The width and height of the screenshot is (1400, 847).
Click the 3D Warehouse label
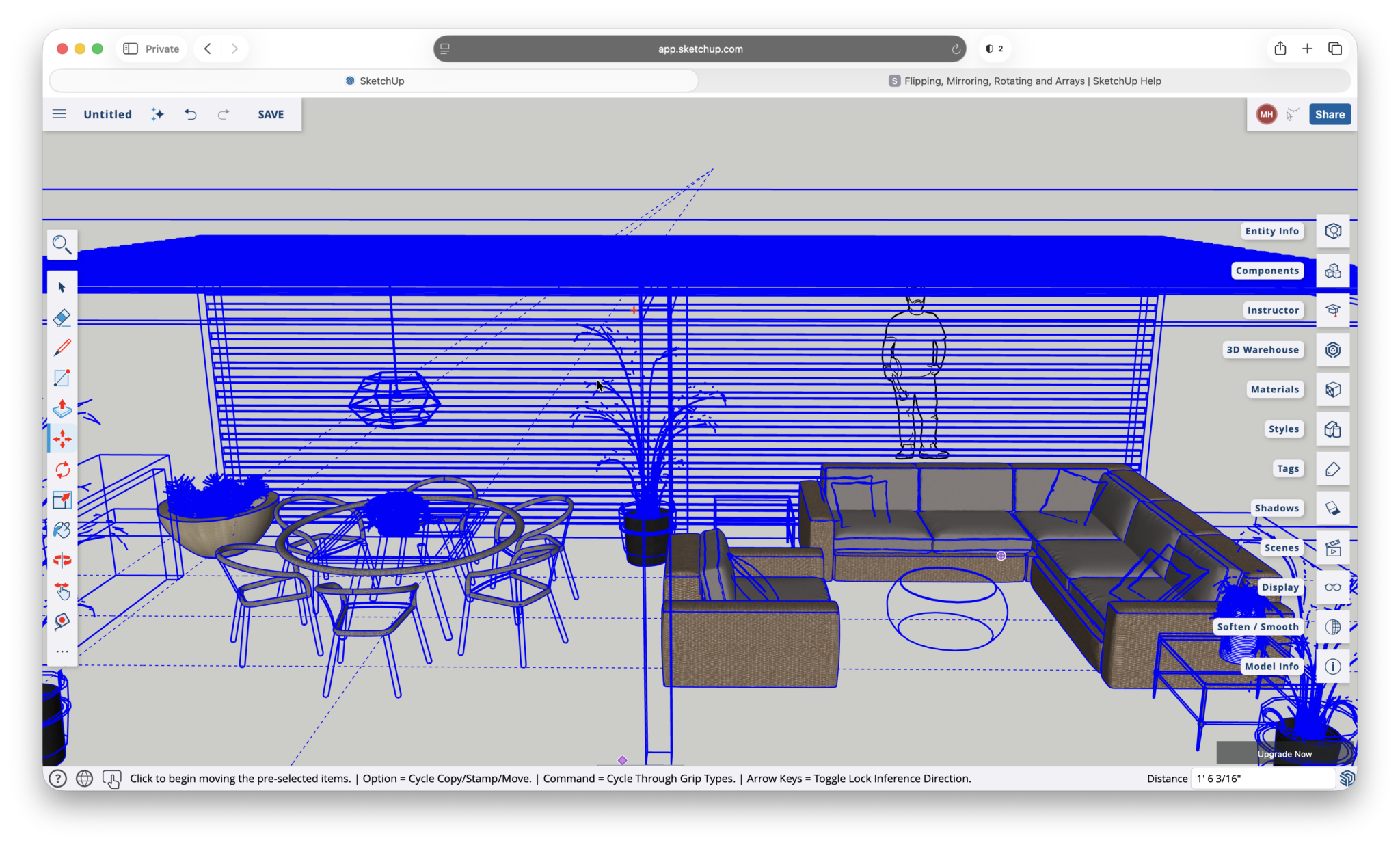(1263, 350)
